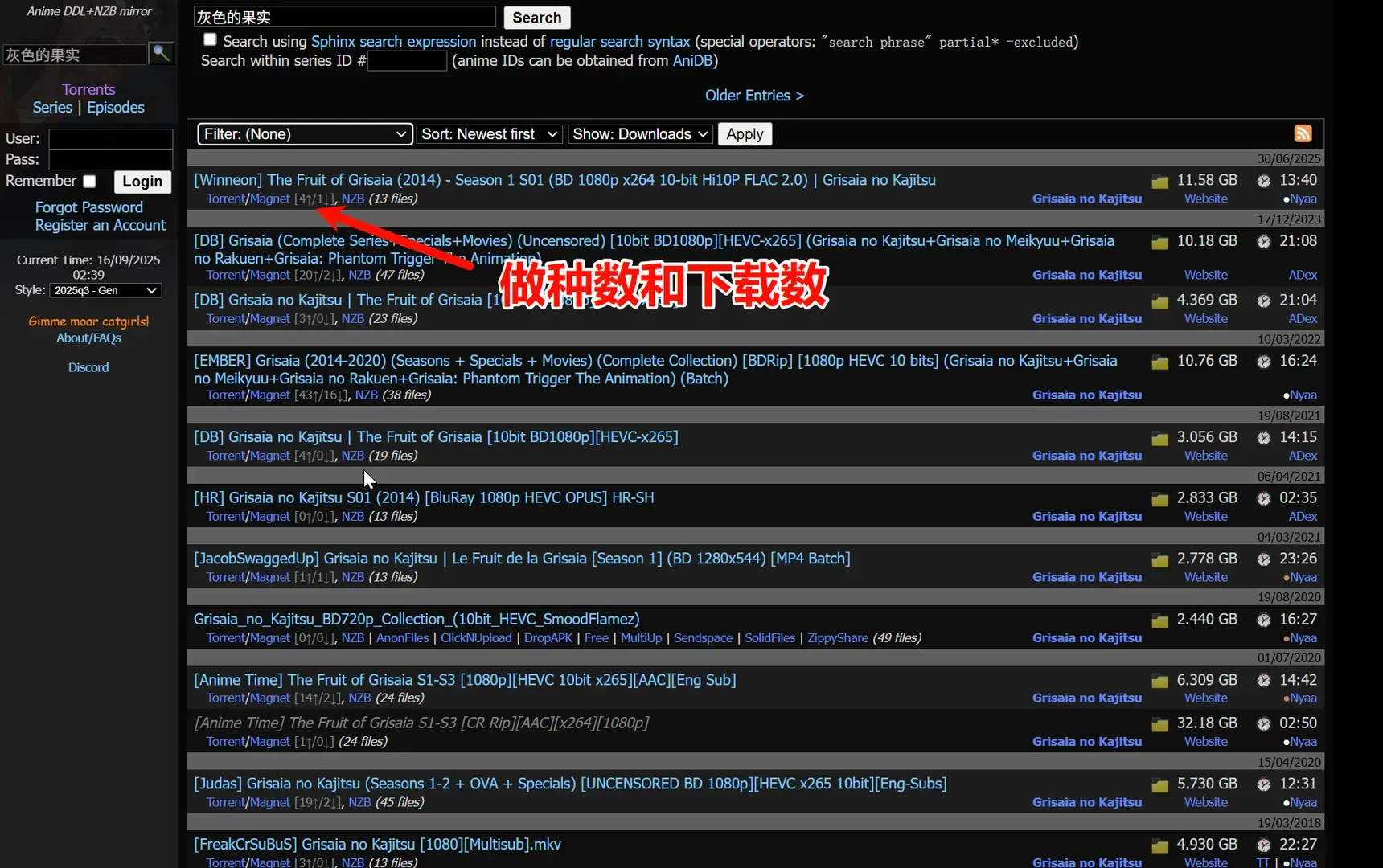Click the clock icon next to 13:40
Image resolution: width=1383 pixels, height=868 pixels.
[1264, 181]
